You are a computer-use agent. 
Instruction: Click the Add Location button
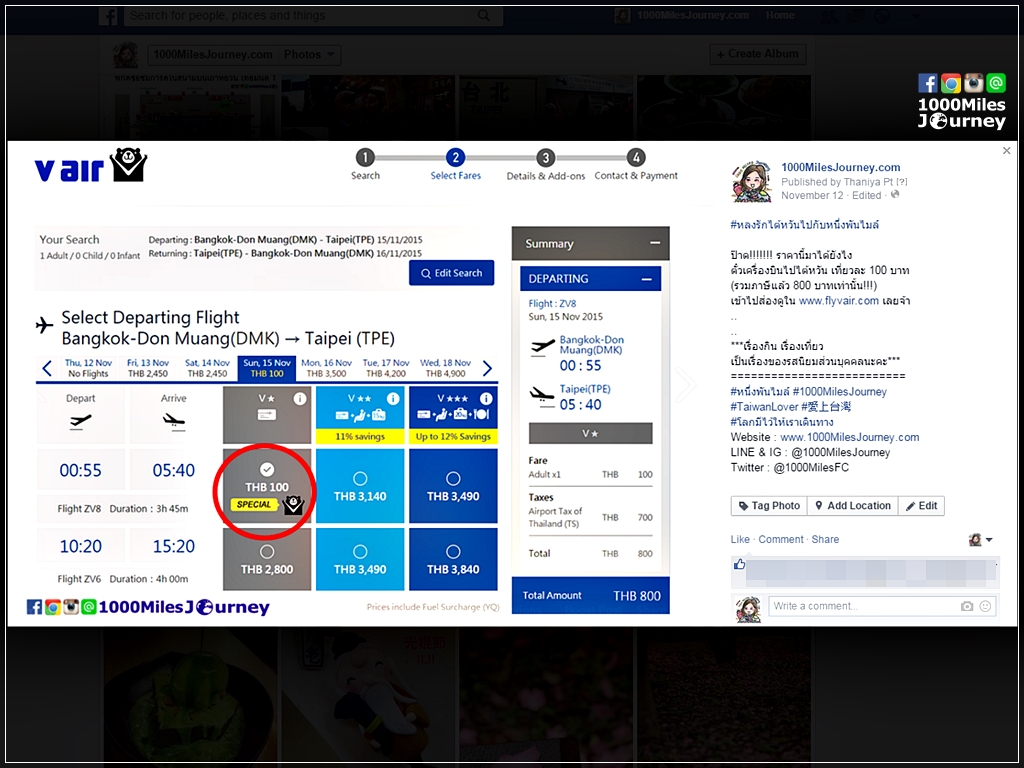852,505
